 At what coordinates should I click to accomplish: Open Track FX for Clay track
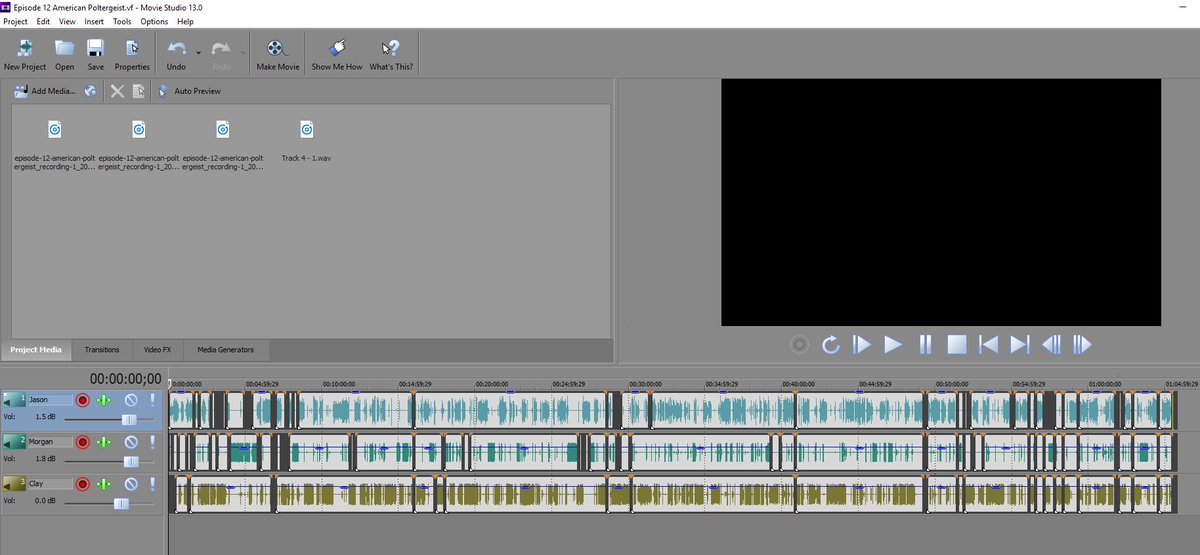pyautogui.click(x=104, y=484)
